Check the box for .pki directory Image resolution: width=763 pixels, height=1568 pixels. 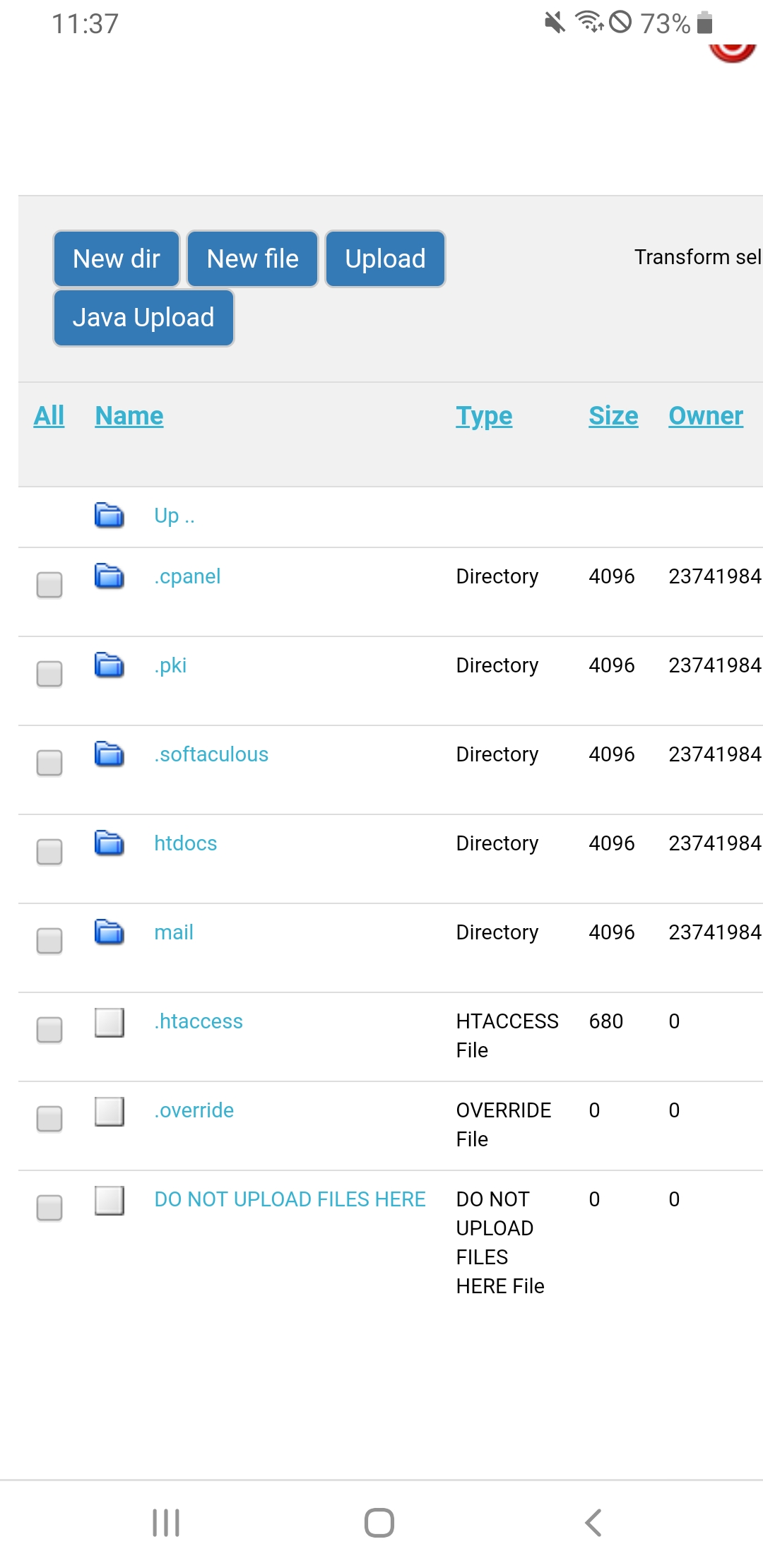[49, 673]
